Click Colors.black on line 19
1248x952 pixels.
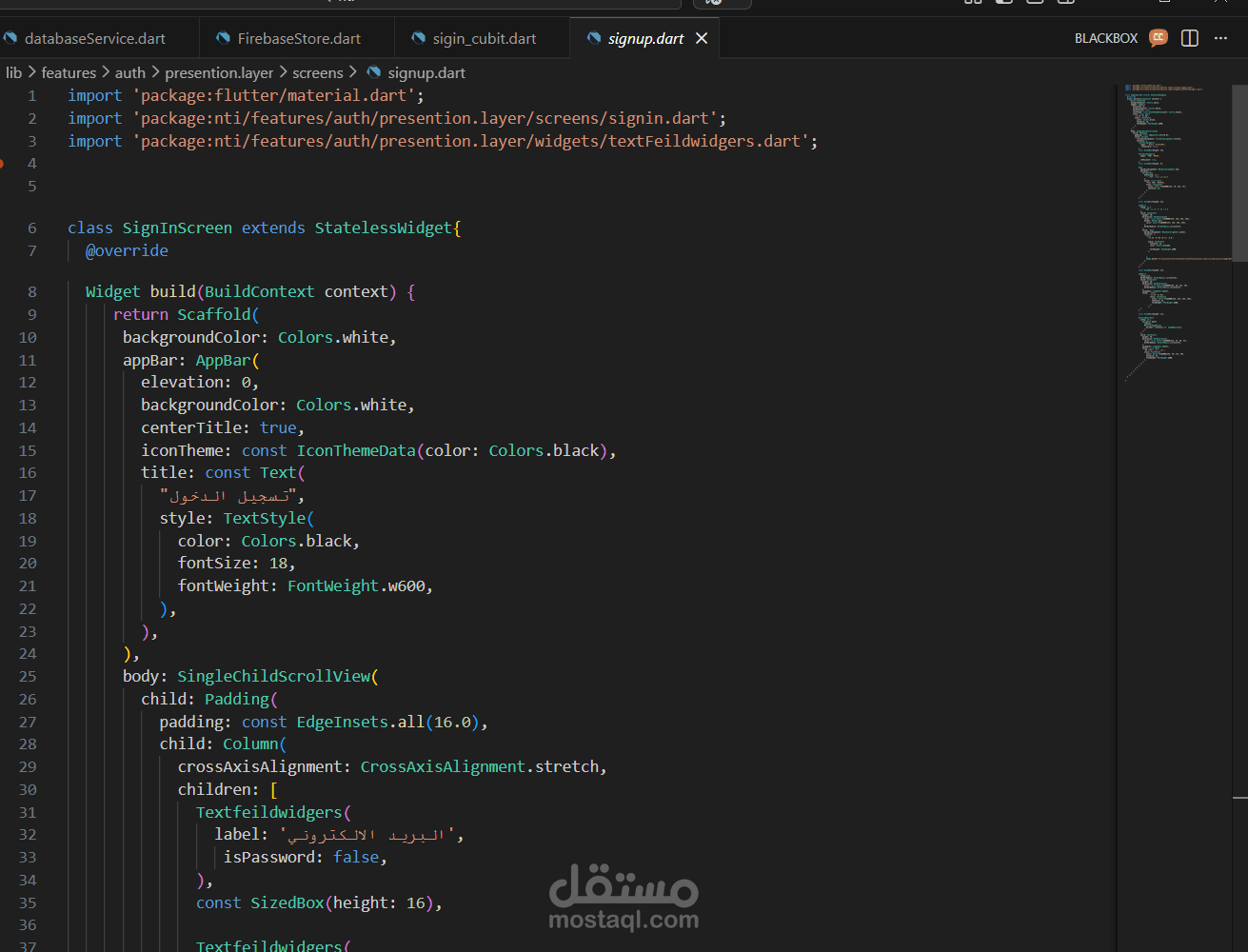coord(296,542)
